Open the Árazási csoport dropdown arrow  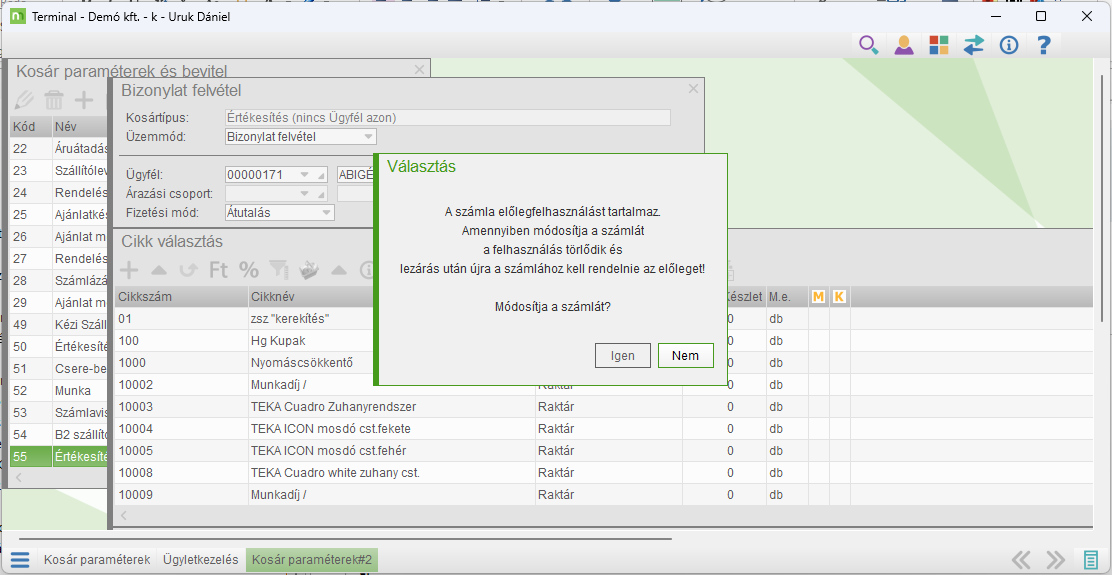pyautogui.click(x=304, y=193)
